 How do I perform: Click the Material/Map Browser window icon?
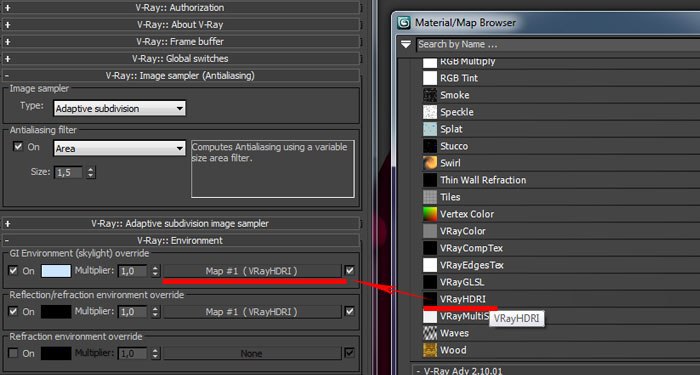tap(404, 22)
